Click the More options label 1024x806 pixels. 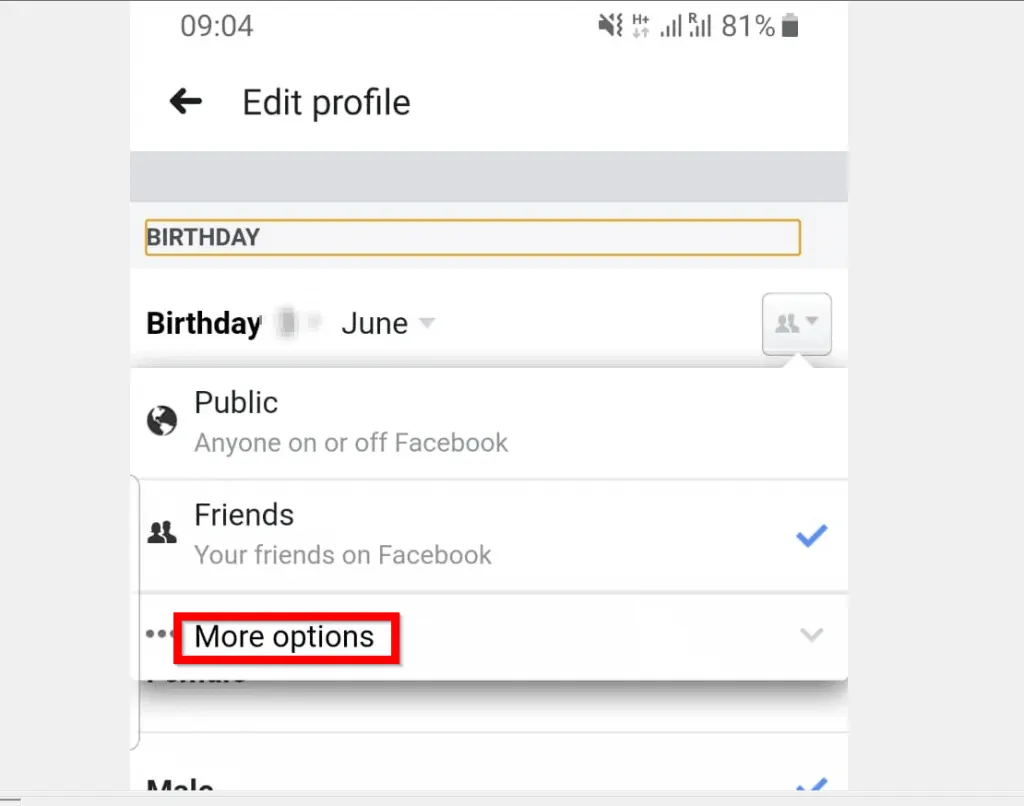click(x=285, y=637)
